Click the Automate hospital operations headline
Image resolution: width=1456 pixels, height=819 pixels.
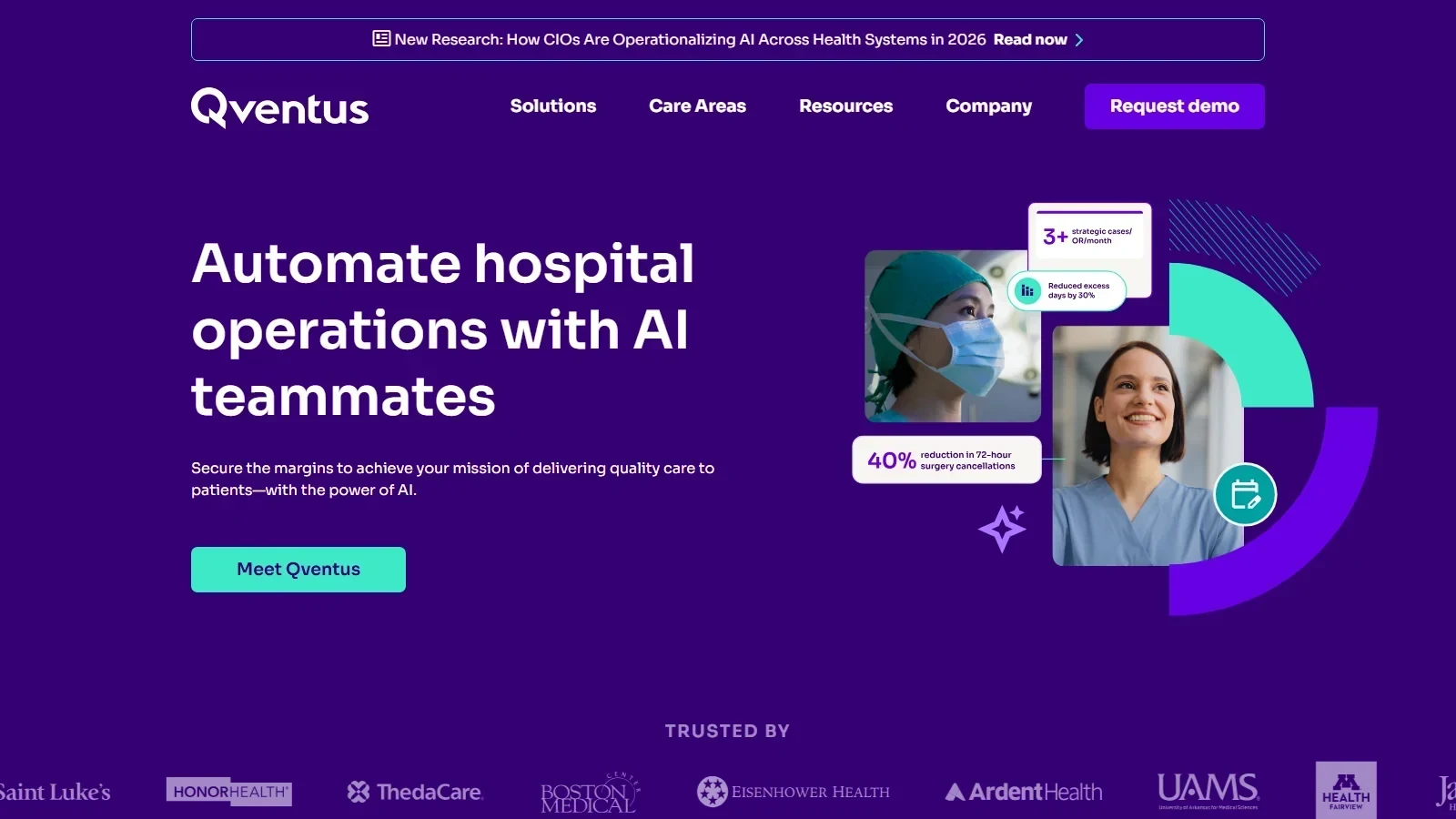[443, 329]
